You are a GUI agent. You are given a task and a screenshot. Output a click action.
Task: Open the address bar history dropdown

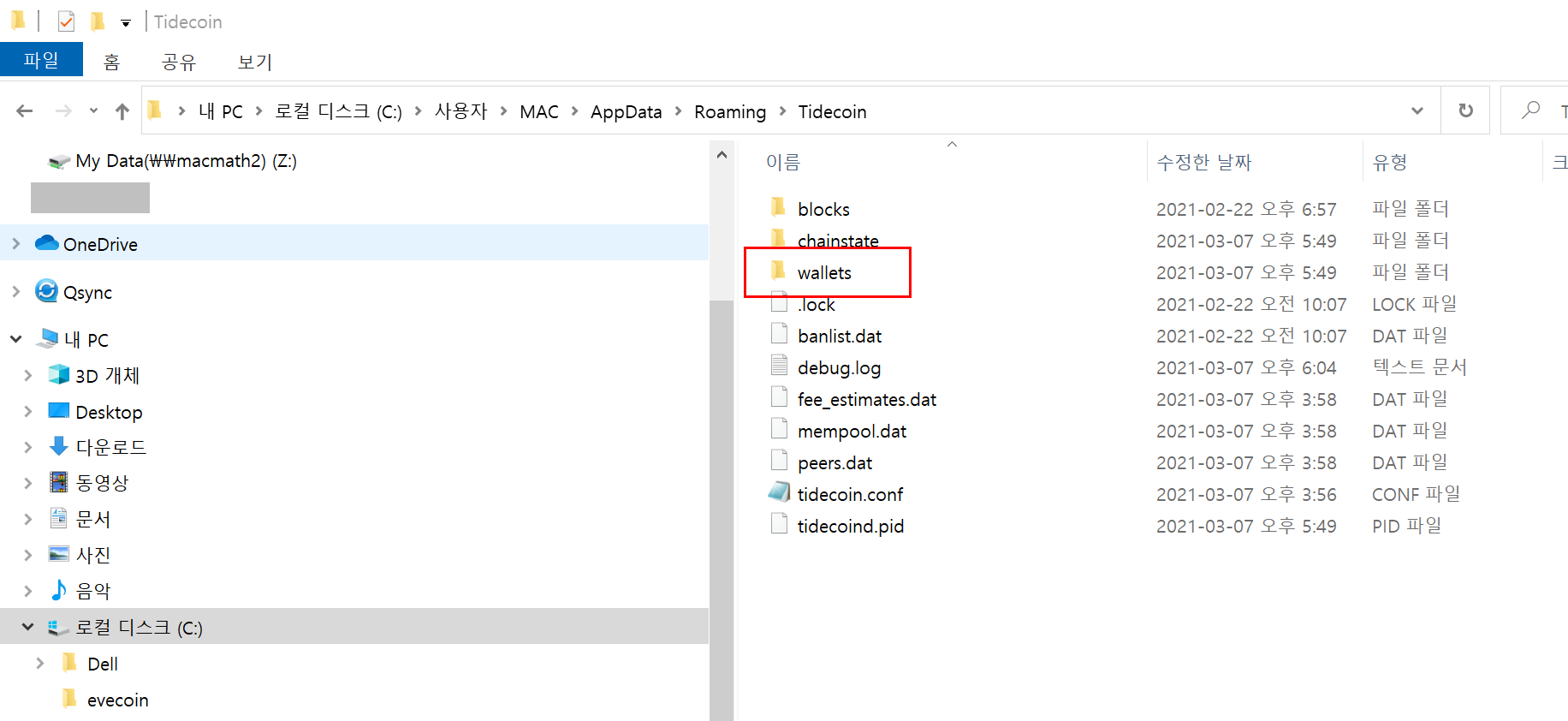pyautogui.click(x=1417, y=111)
